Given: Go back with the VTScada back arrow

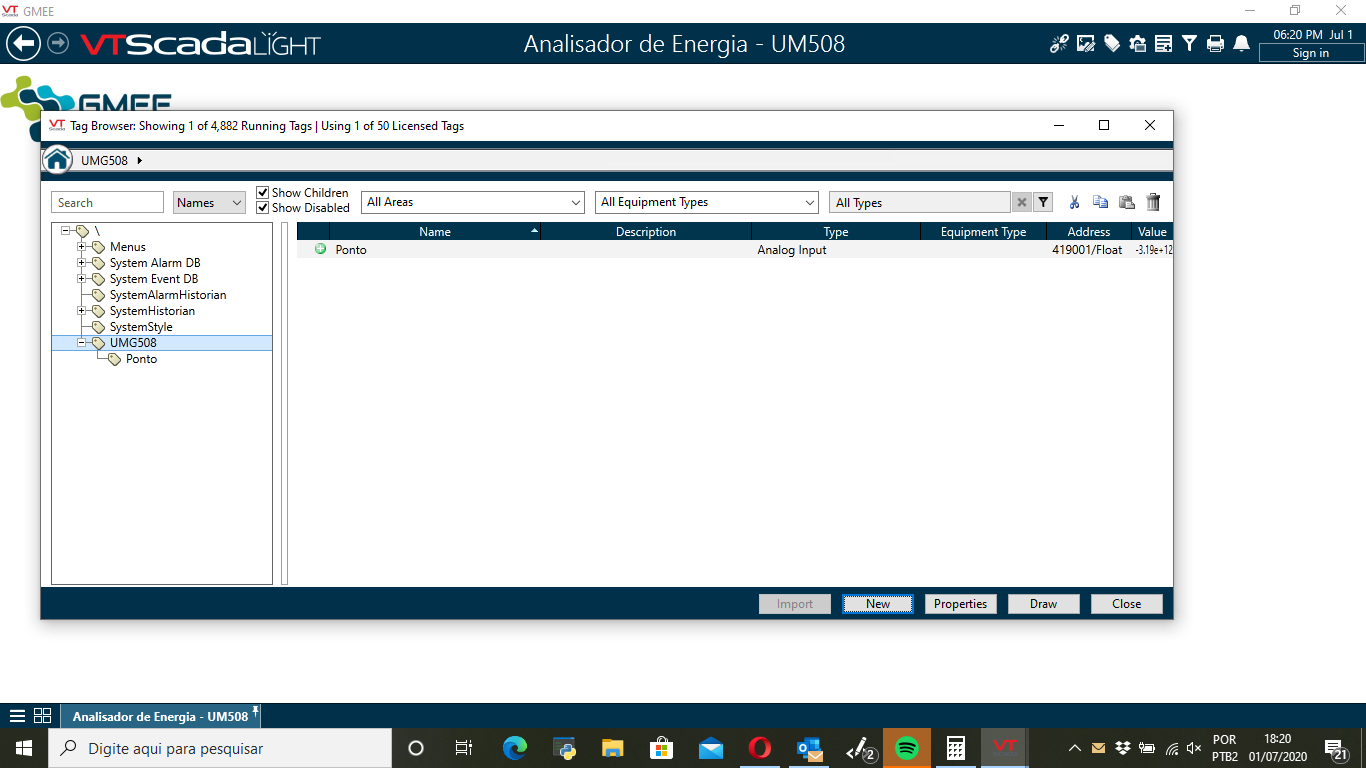Looking at the screenshot, I should (23, 44).
